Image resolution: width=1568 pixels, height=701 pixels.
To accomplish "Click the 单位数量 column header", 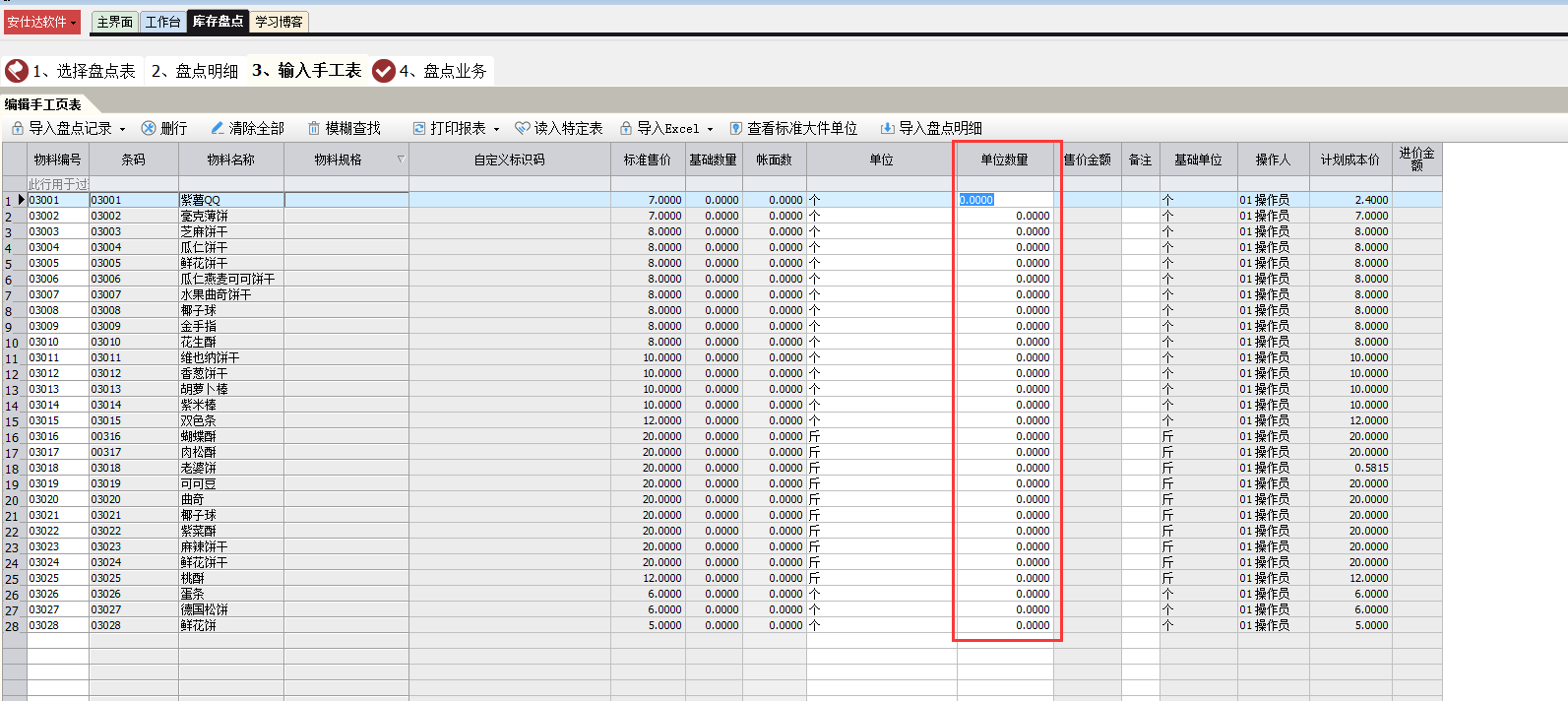I will (x=1005, y=159).
